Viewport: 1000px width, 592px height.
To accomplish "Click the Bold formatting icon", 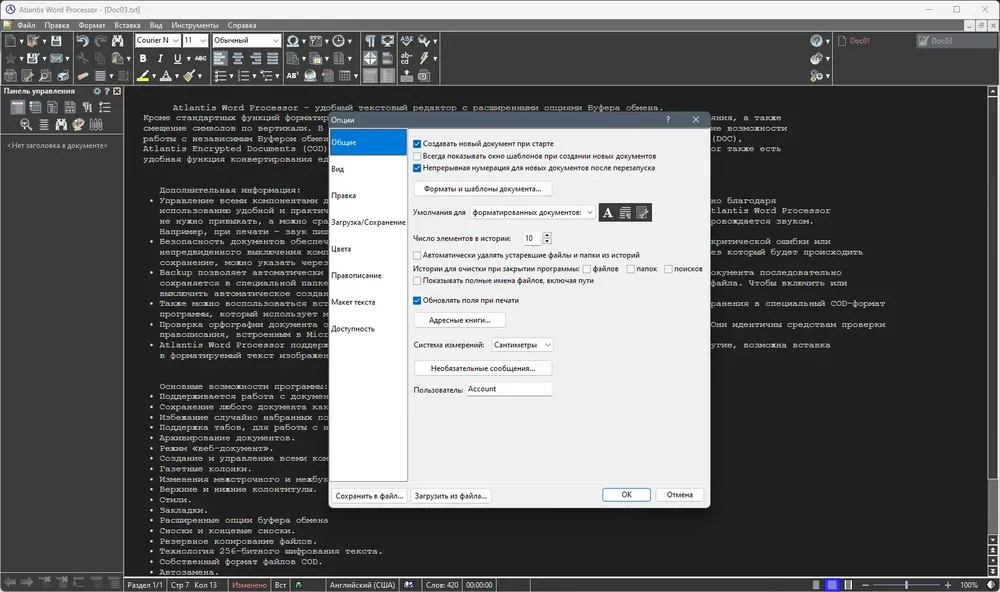I will 143,58.
